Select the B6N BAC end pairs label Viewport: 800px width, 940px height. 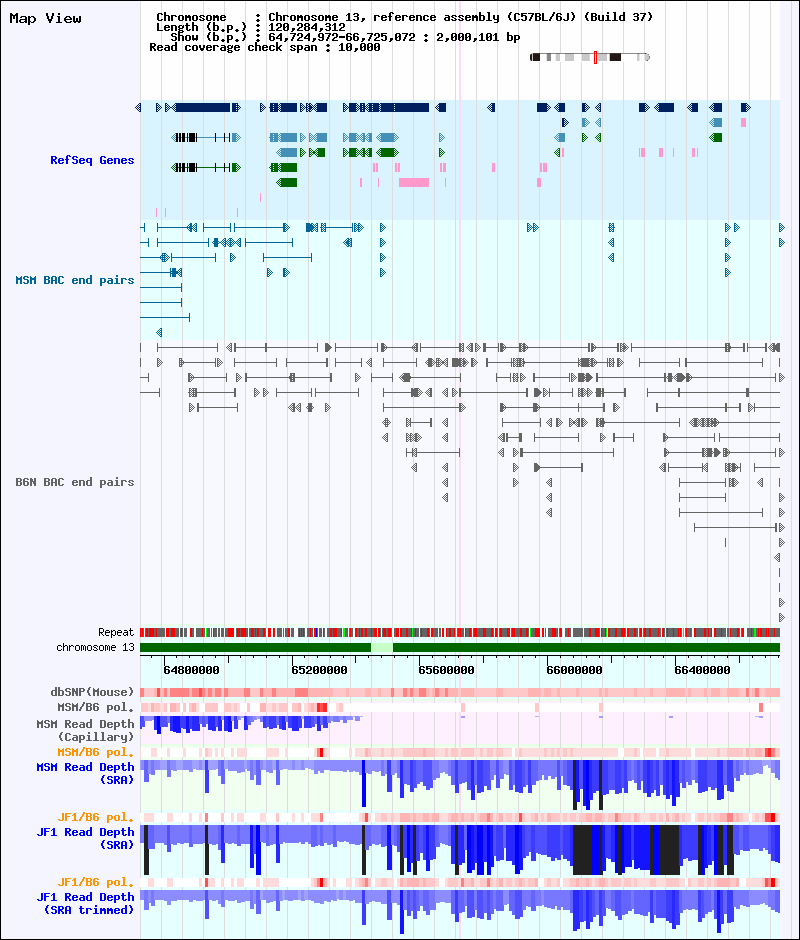pos(74,482)
